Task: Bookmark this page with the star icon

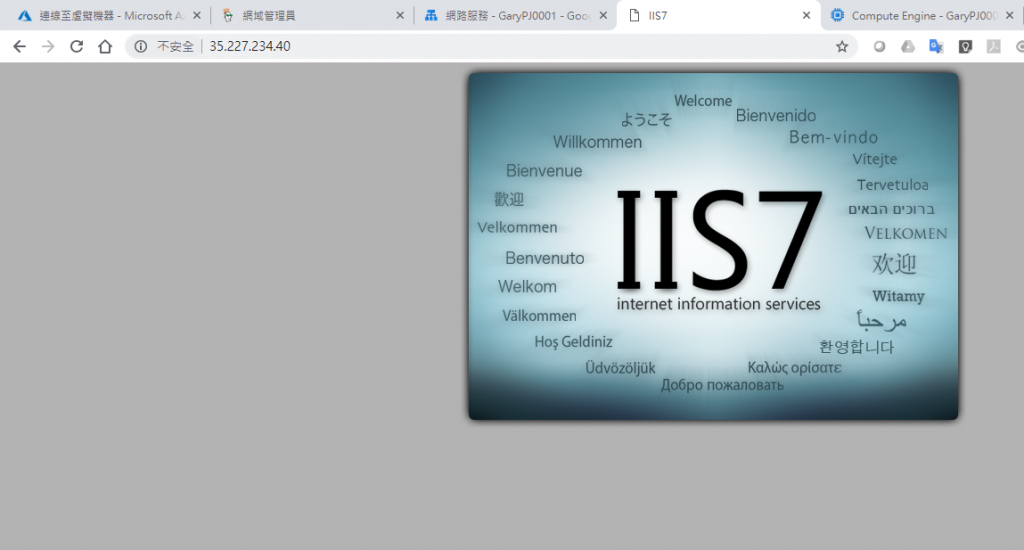Action: pos(842,46)
